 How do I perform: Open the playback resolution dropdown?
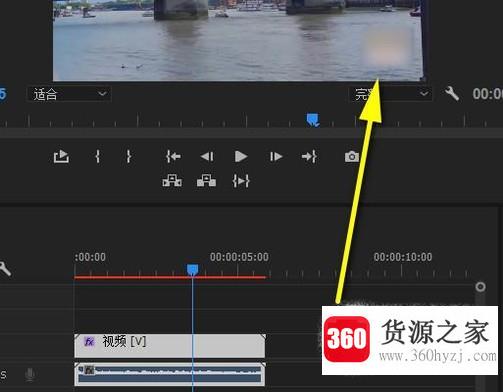click(390, 94)
